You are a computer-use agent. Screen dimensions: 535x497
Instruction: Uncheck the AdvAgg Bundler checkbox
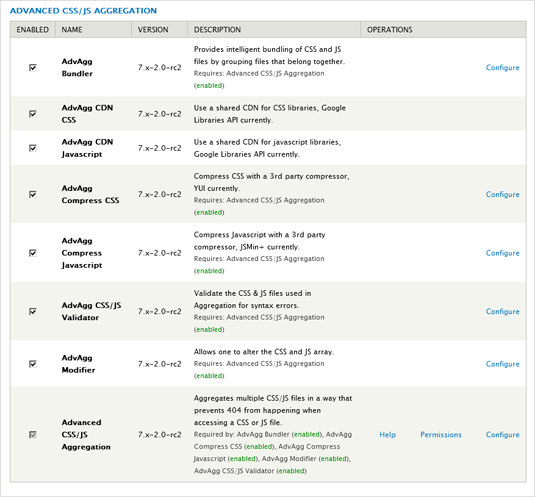coord(33,68)
